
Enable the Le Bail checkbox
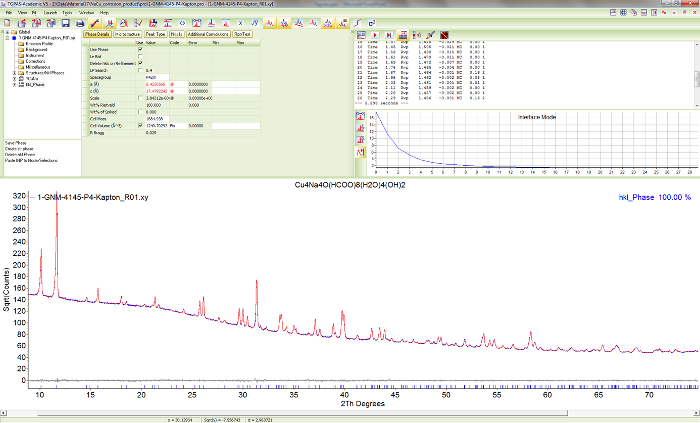tap(140, 56)
